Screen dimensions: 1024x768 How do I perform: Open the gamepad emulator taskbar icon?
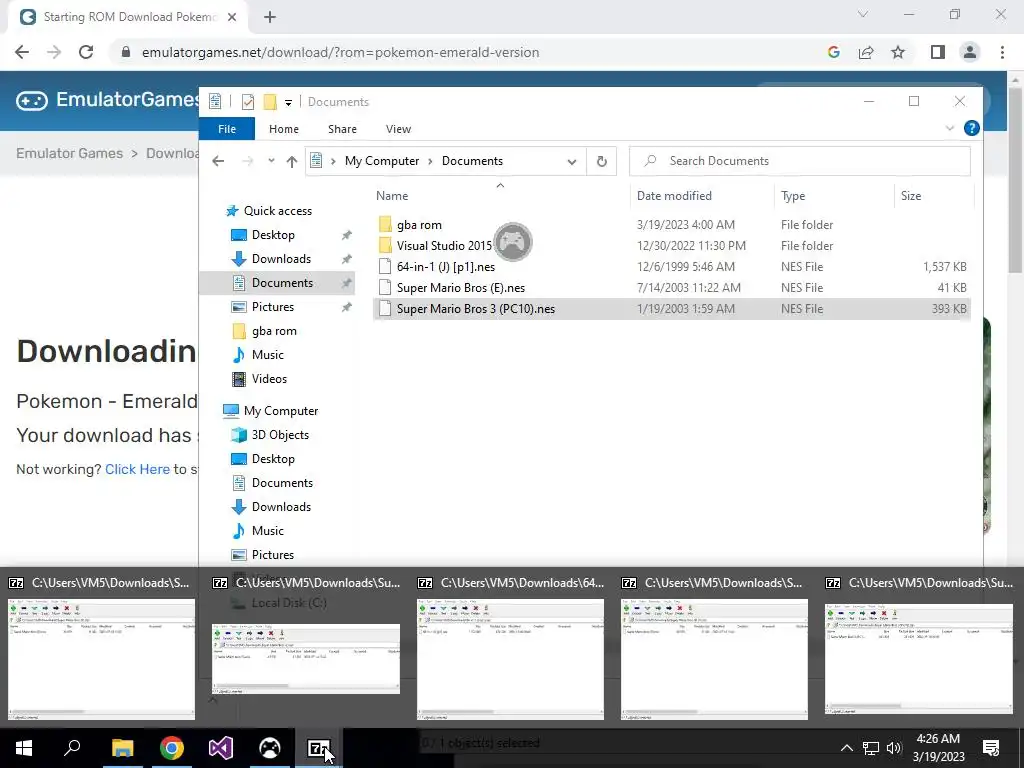point(270,748)
